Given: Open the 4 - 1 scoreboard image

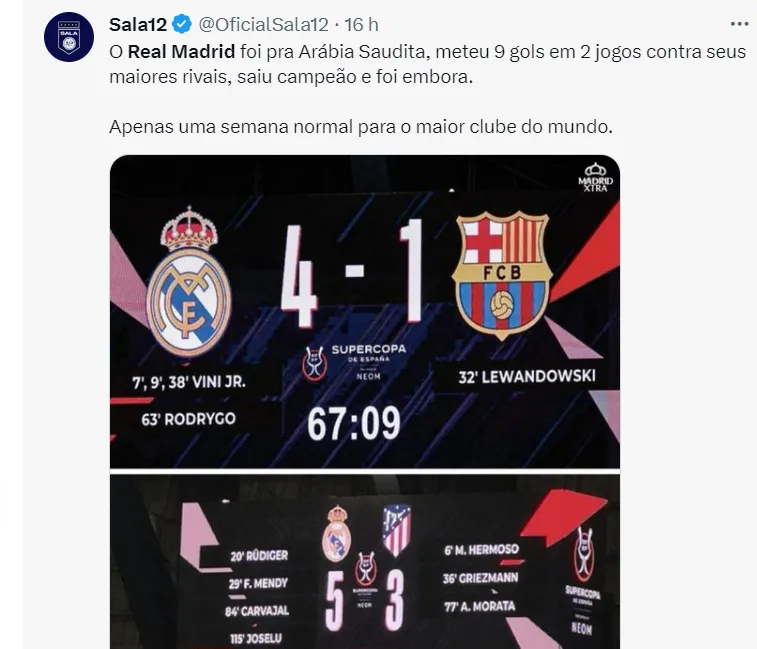Looking at the screenshot, I should [365, 311].
